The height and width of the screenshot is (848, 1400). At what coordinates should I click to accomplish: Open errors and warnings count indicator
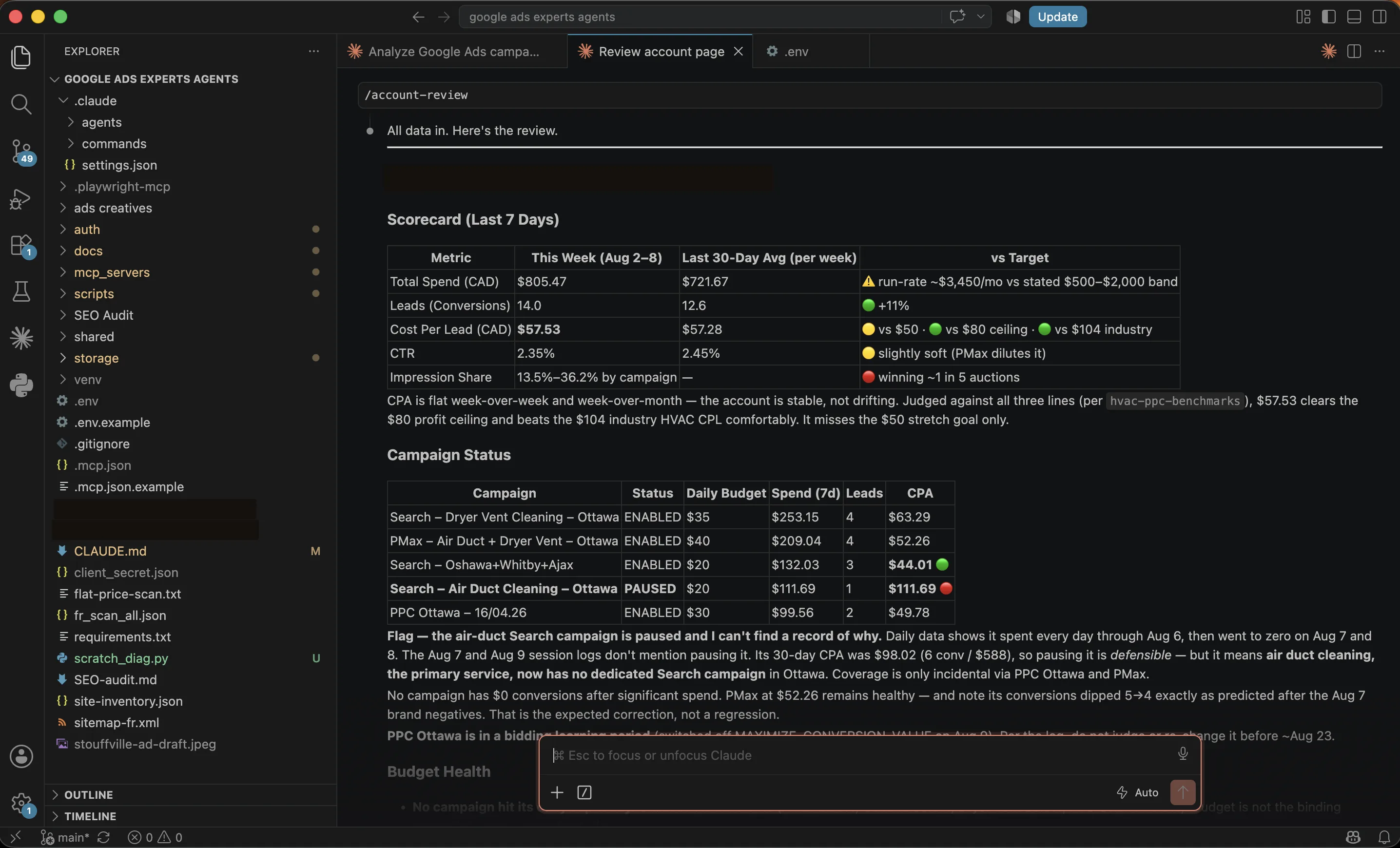click(x=155, y=837)
